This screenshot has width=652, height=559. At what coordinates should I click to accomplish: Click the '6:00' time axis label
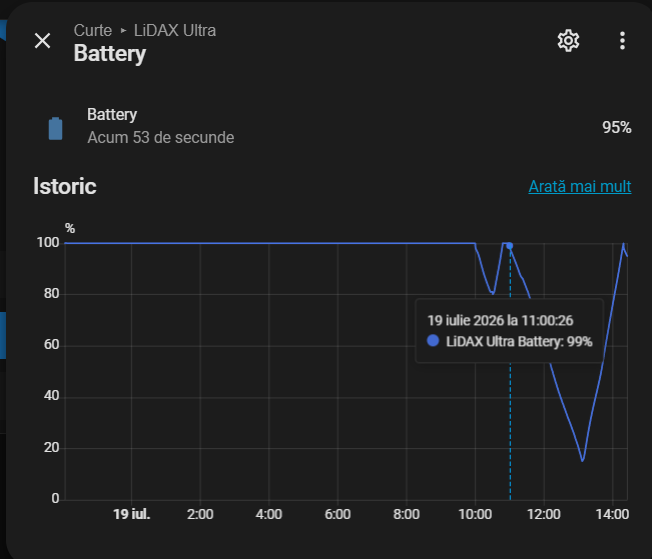(338, 514)
